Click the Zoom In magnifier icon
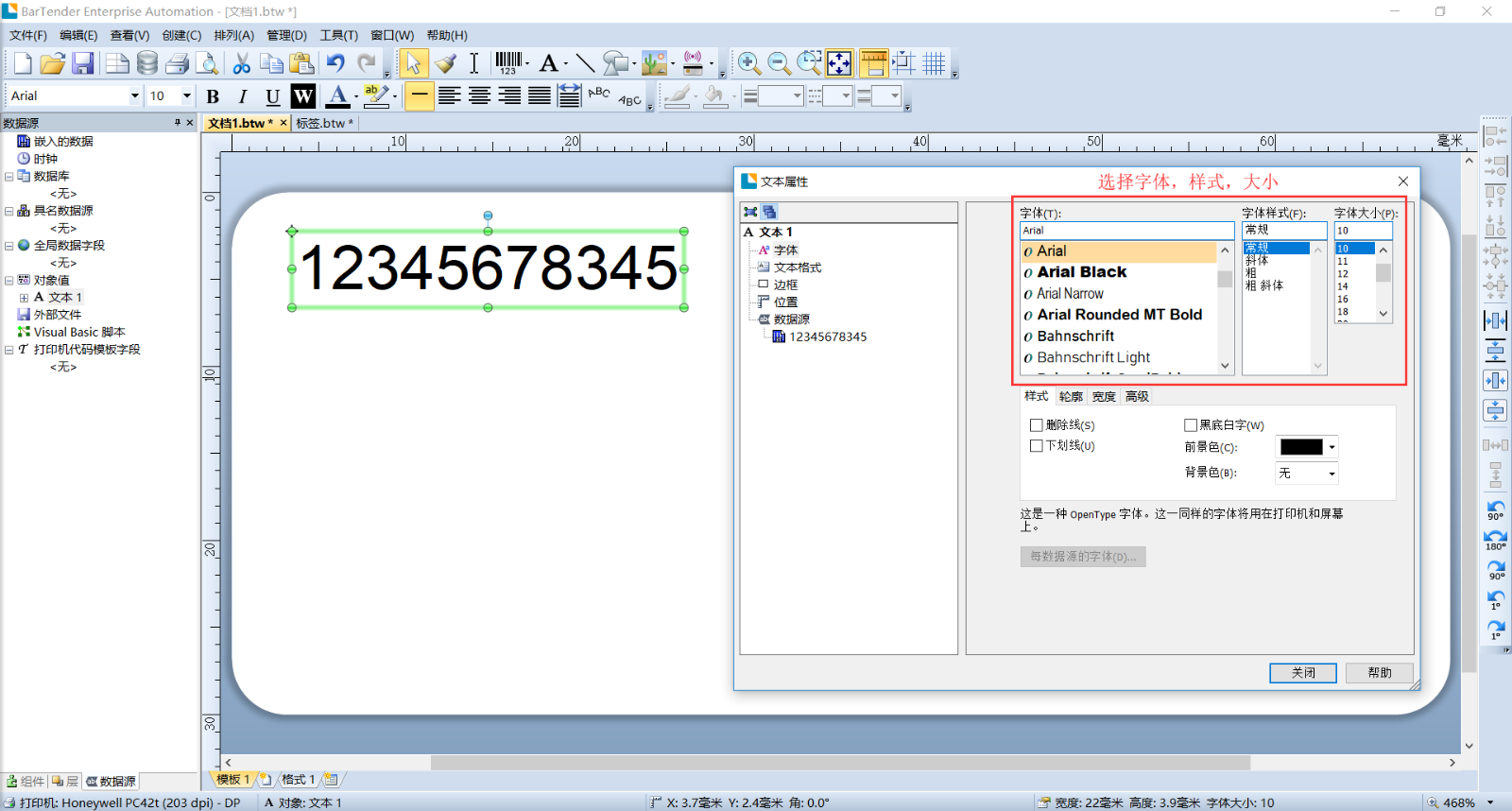 coord(748,63)
